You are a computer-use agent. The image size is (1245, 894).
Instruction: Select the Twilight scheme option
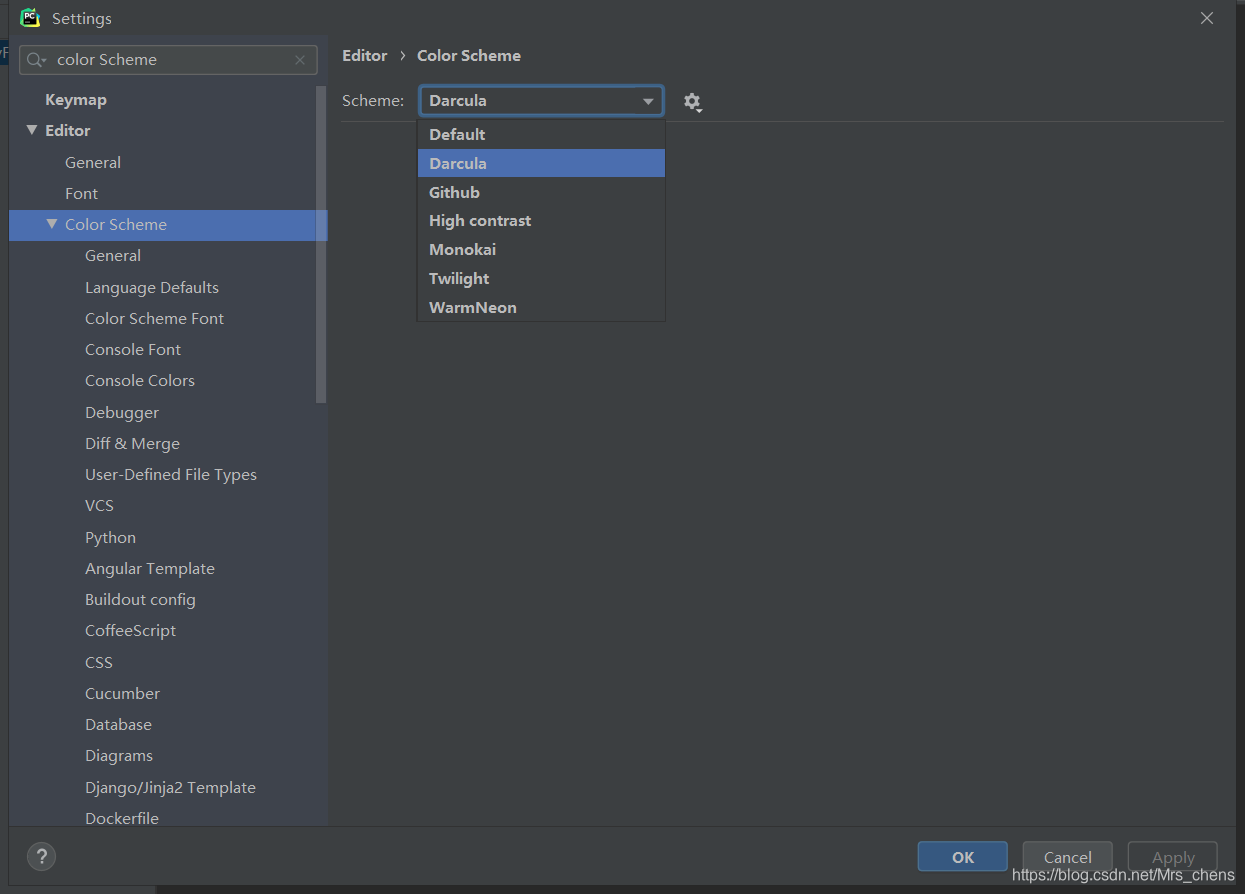(541, 279)
